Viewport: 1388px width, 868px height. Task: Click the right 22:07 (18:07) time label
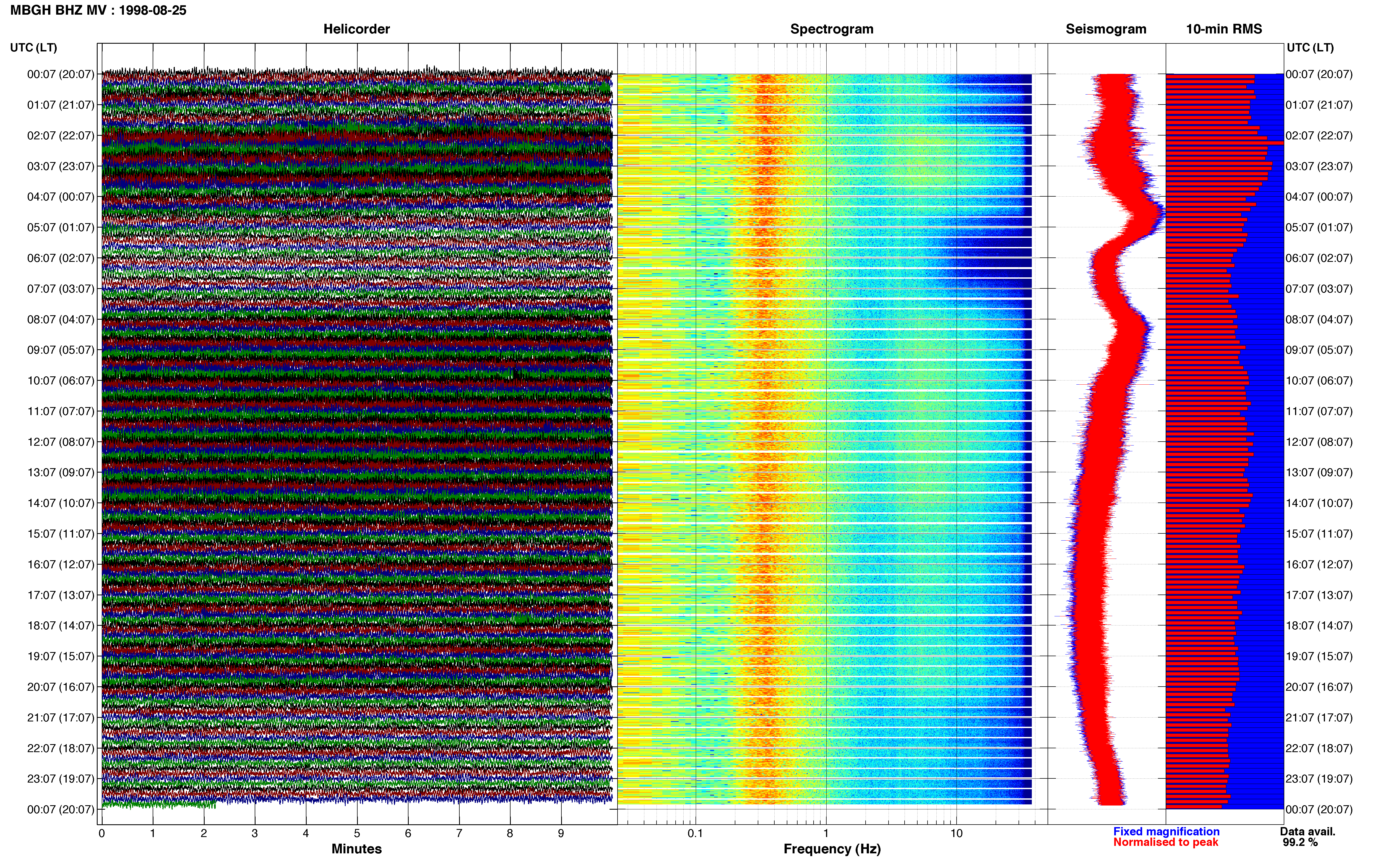[1319, 748]
